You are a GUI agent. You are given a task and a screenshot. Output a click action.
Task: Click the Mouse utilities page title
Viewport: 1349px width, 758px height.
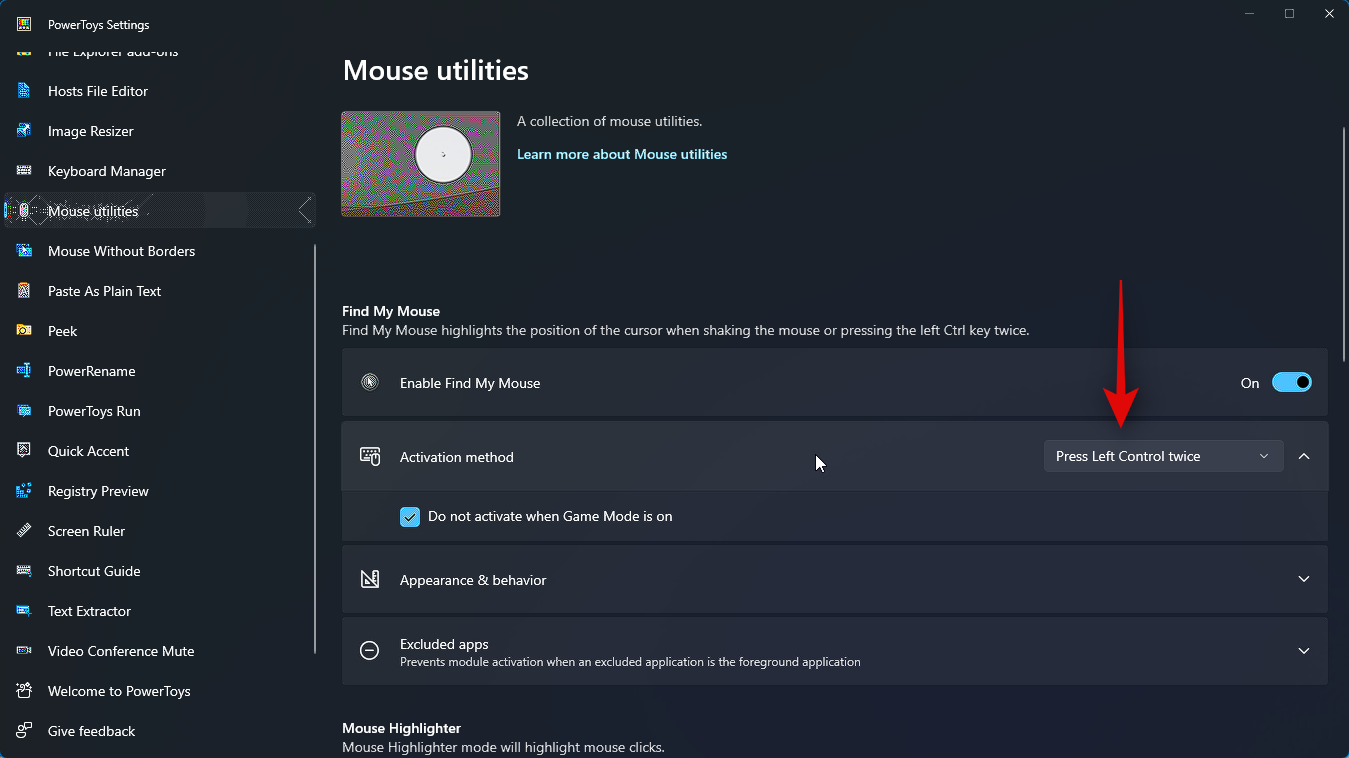point(436,70)
